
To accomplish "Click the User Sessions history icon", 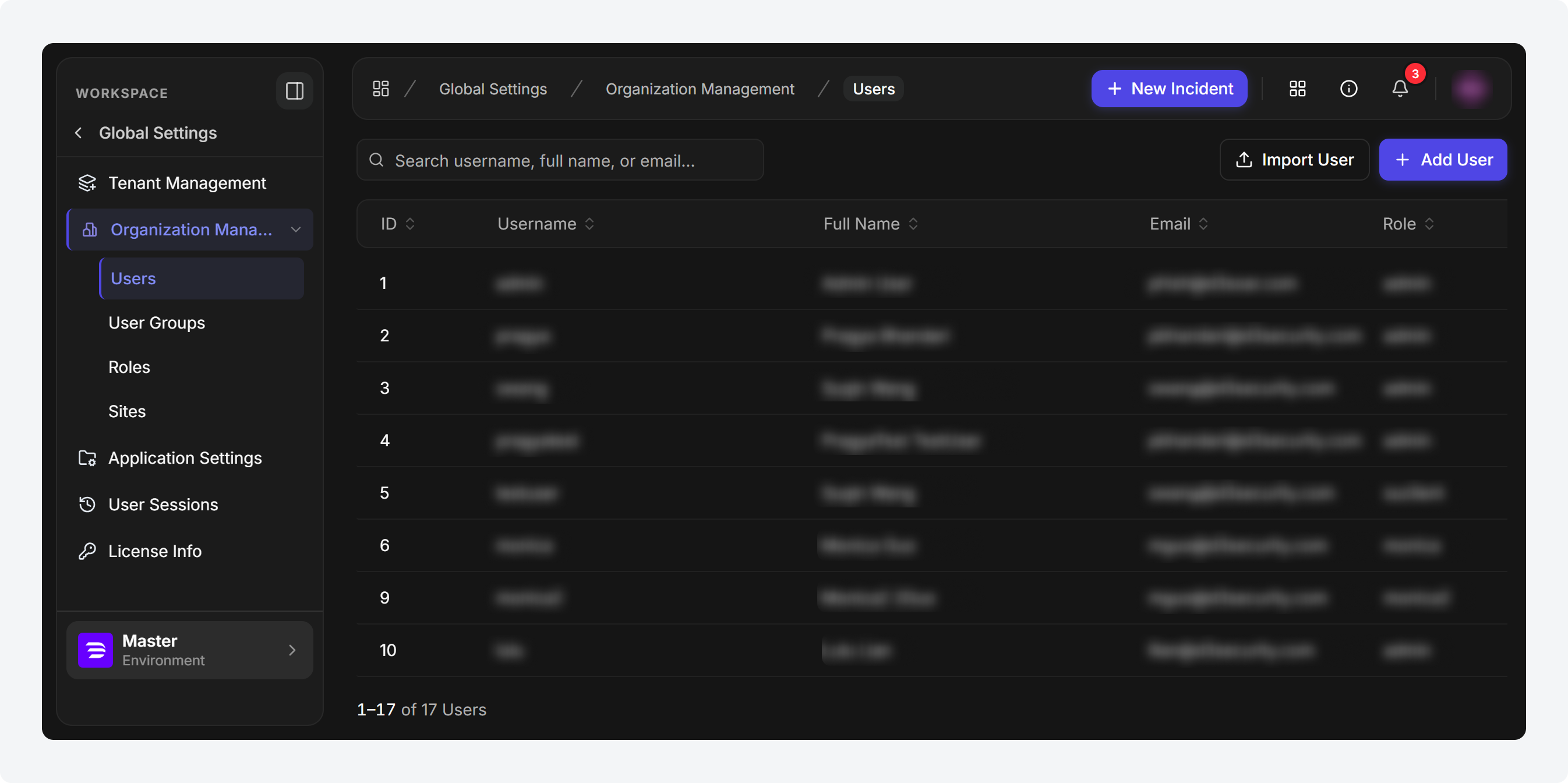I will 87,504.
